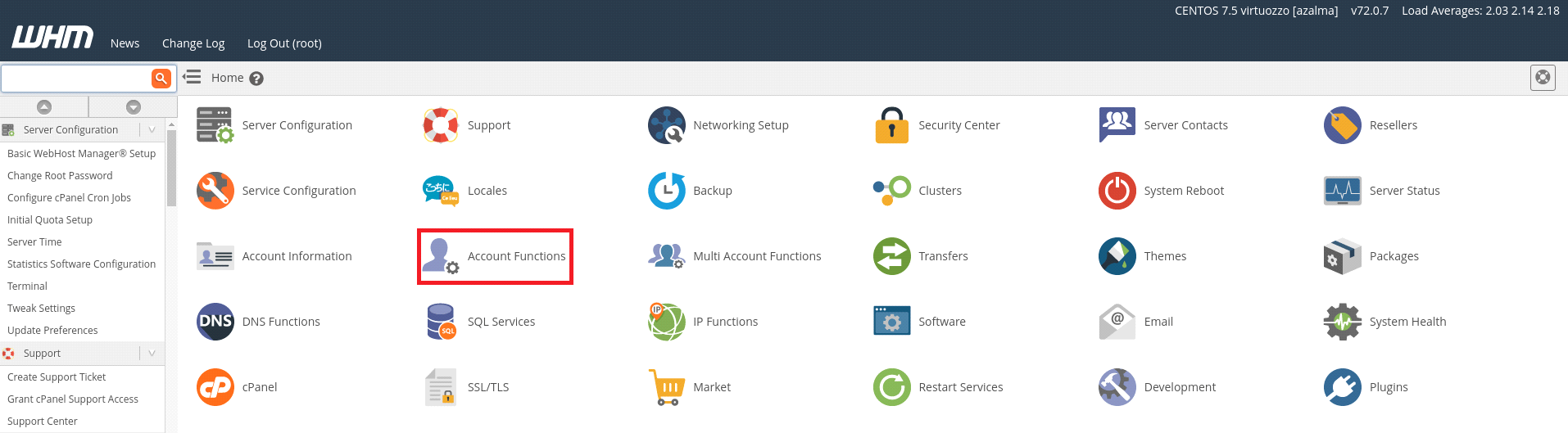Click the sidebar search input field
1568x433 pixels.
point(76,79)
